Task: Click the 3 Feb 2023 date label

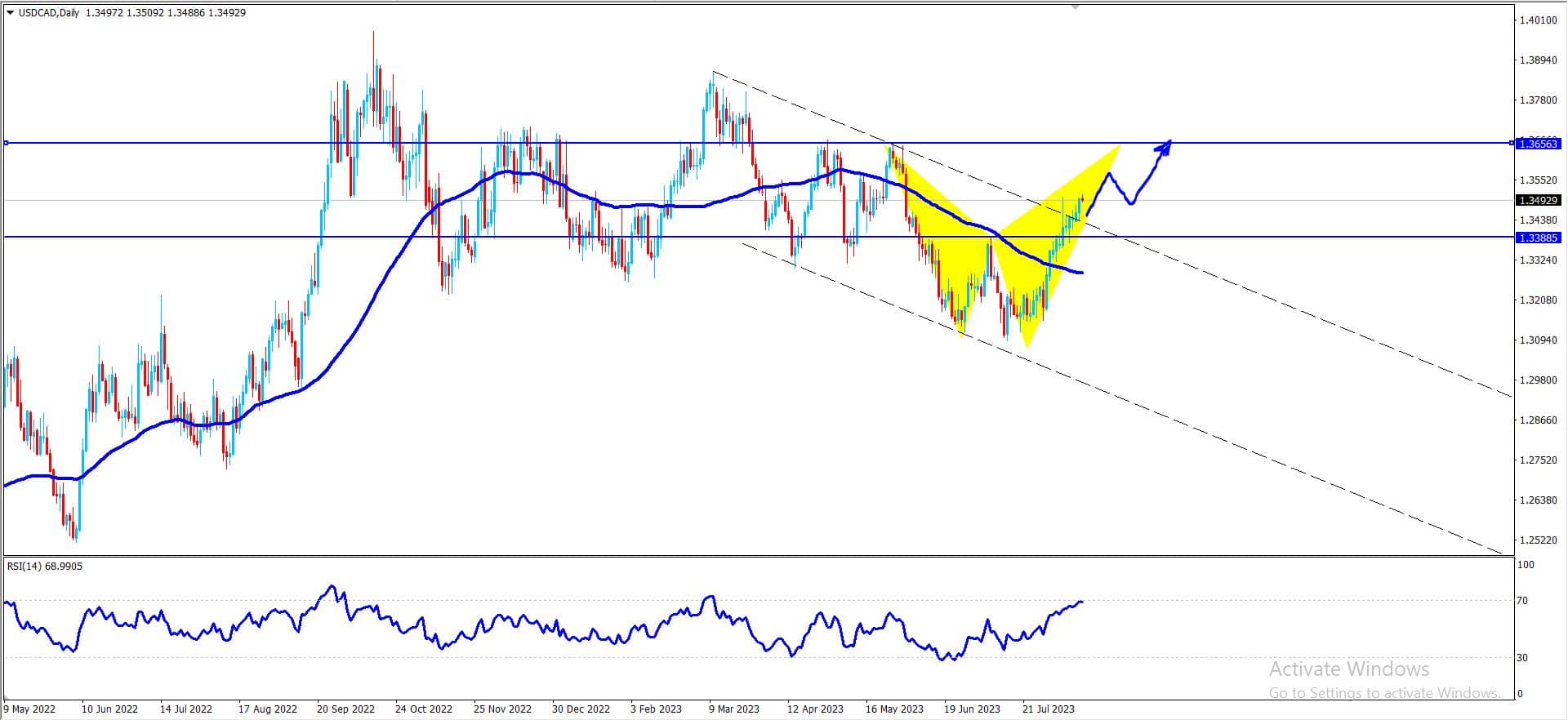Action: coord(657,709)
